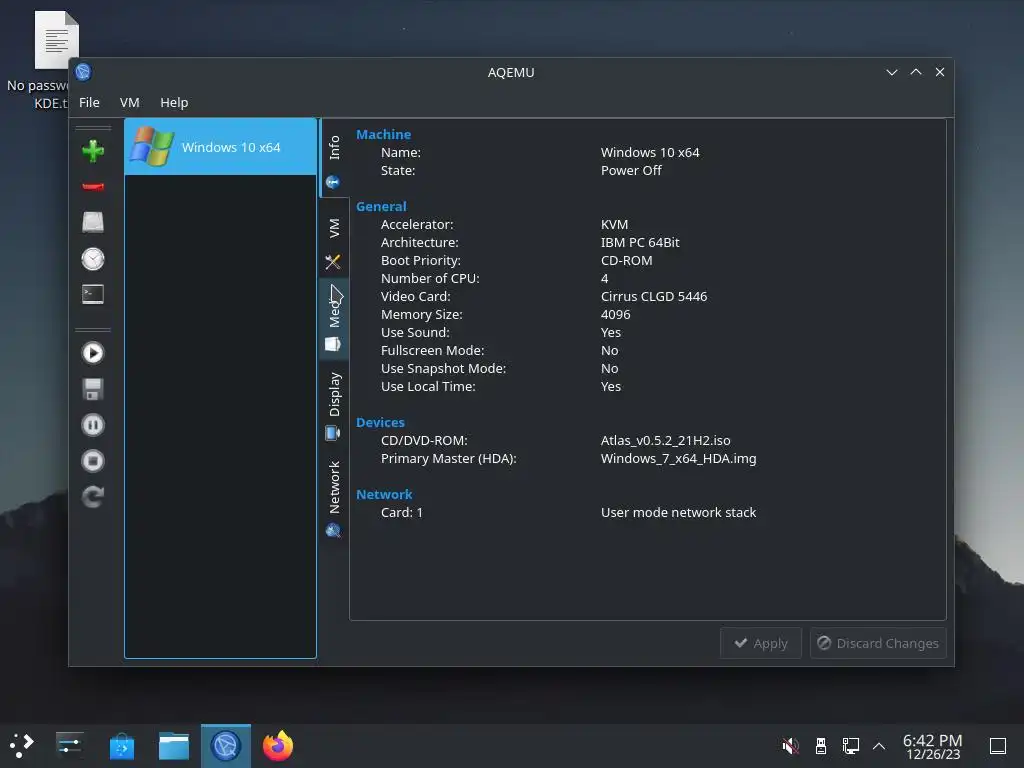Screen dimensions: 1024x768
Task: Open Discover store from taskbar
Action: 121,746
